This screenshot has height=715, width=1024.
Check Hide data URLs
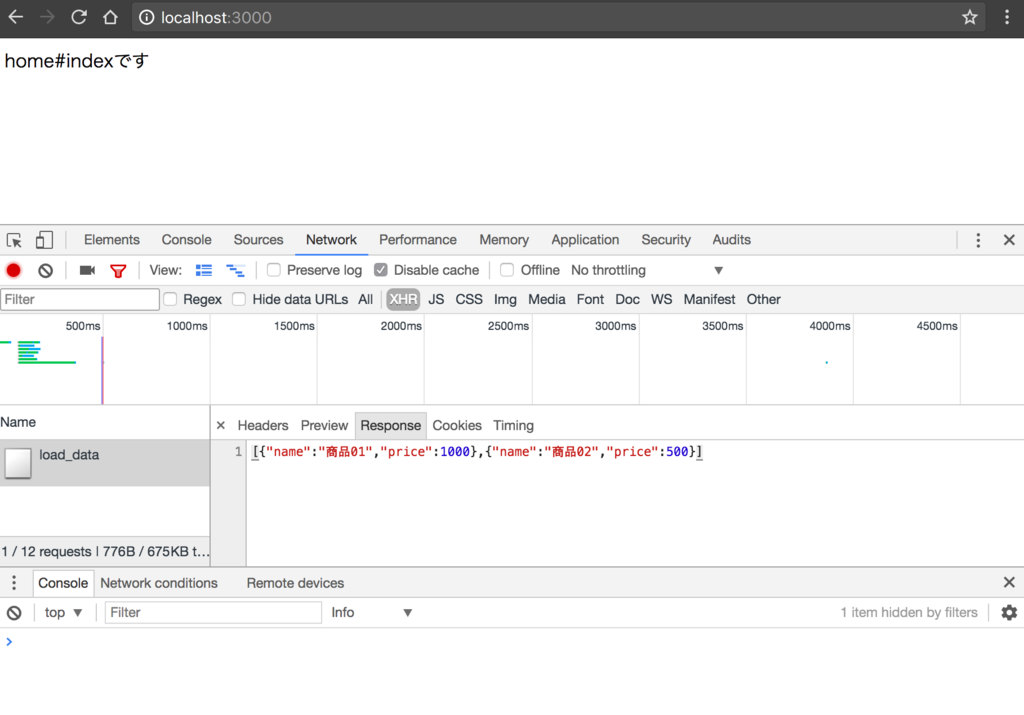click(239, 299)
